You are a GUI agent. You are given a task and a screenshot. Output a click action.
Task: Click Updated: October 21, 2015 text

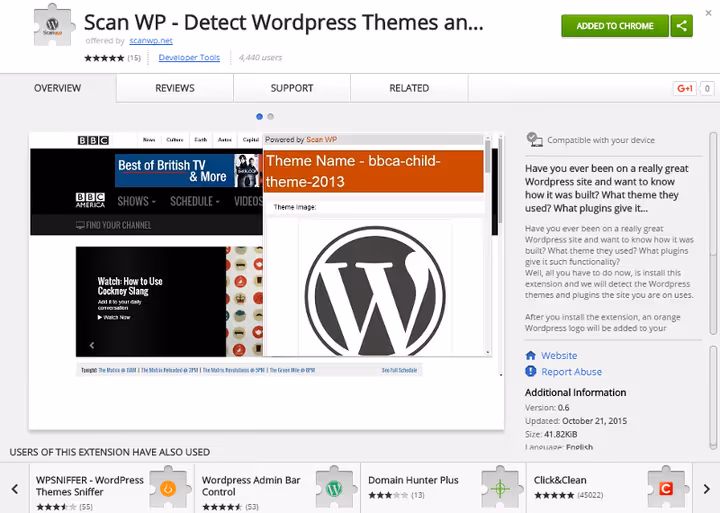(x=576, y=421)
